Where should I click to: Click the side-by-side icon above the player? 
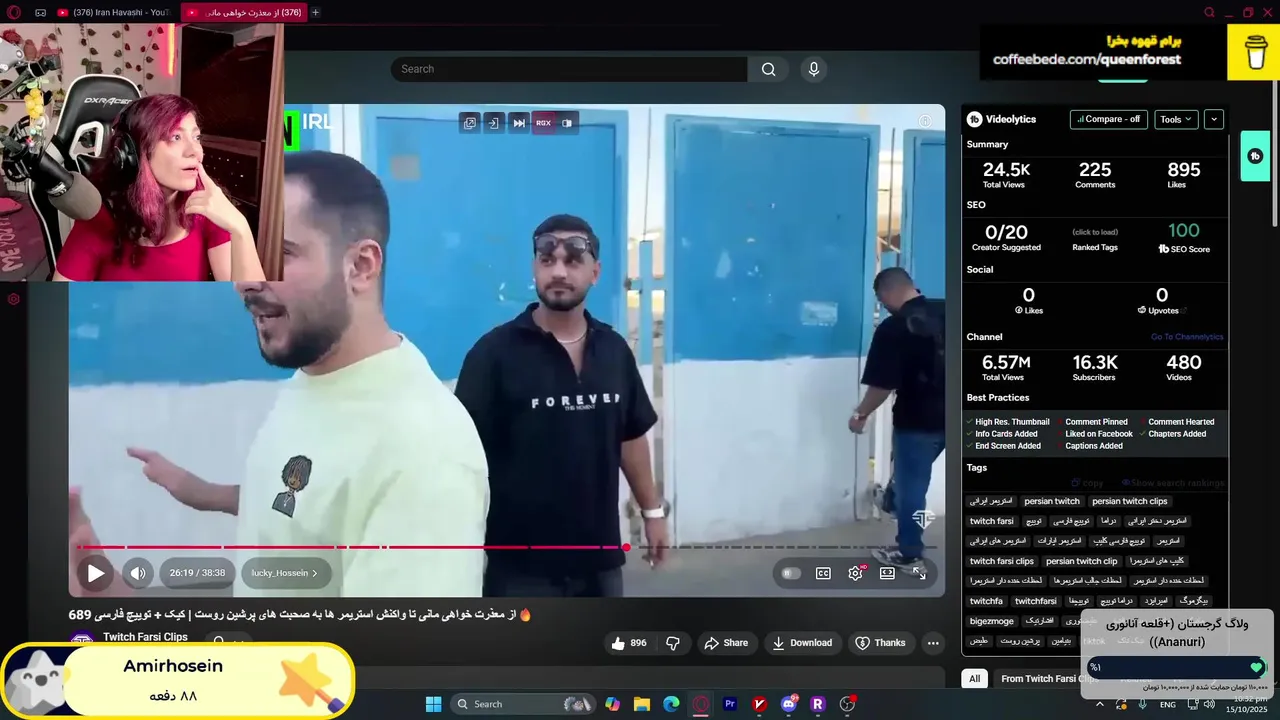coord(567,123)
